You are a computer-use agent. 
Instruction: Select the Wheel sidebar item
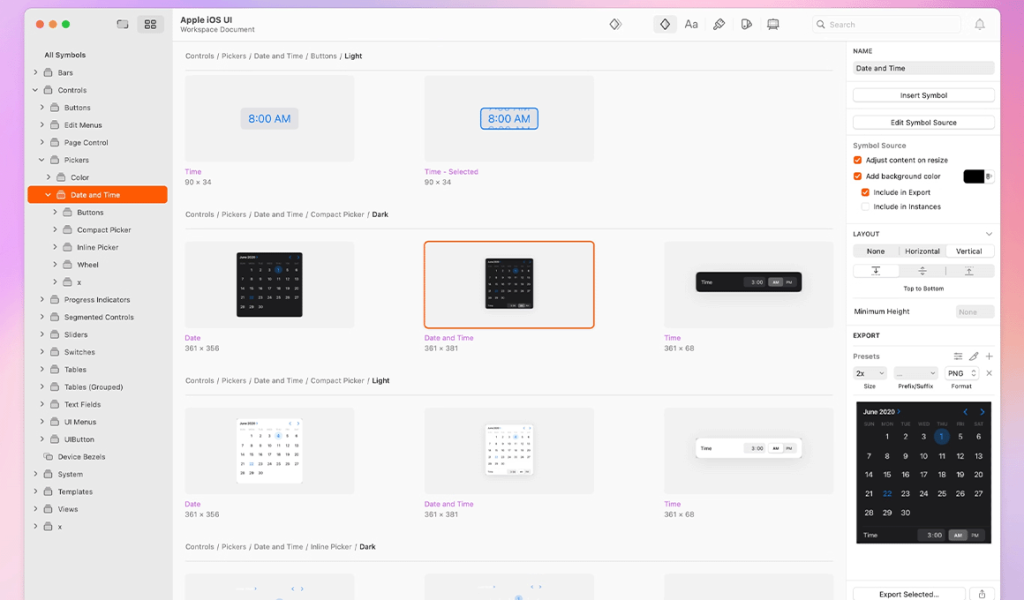(88, 265)
